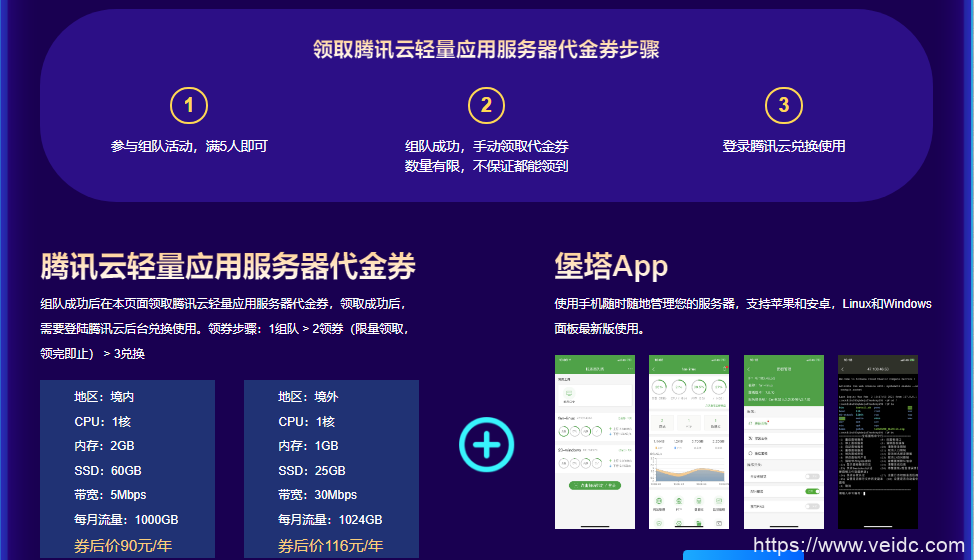This screenshot has height=560, width=974.
Task: Click the large heading 腾讯云轻量应用服务器代金券
Action: (228, 266)
